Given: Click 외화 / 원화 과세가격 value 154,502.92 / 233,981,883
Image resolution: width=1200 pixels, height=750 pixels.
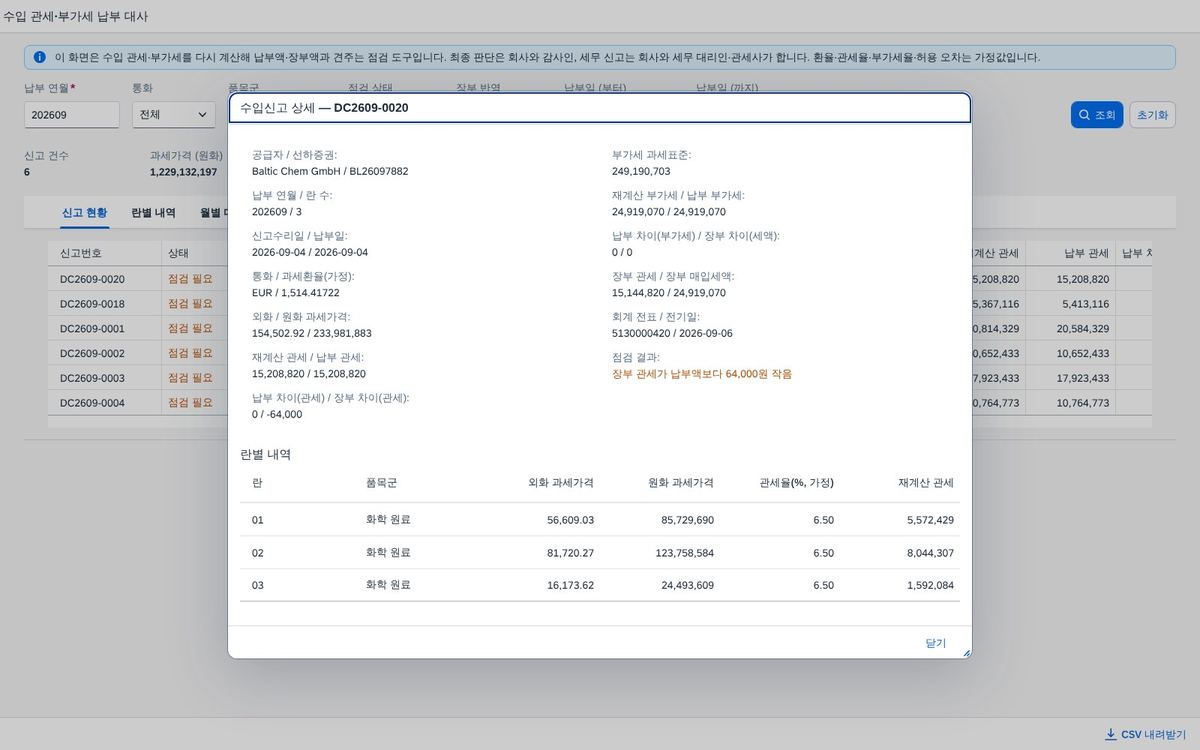Looking at the screenshot, I should pyautogui.click(x=312, y=333).
